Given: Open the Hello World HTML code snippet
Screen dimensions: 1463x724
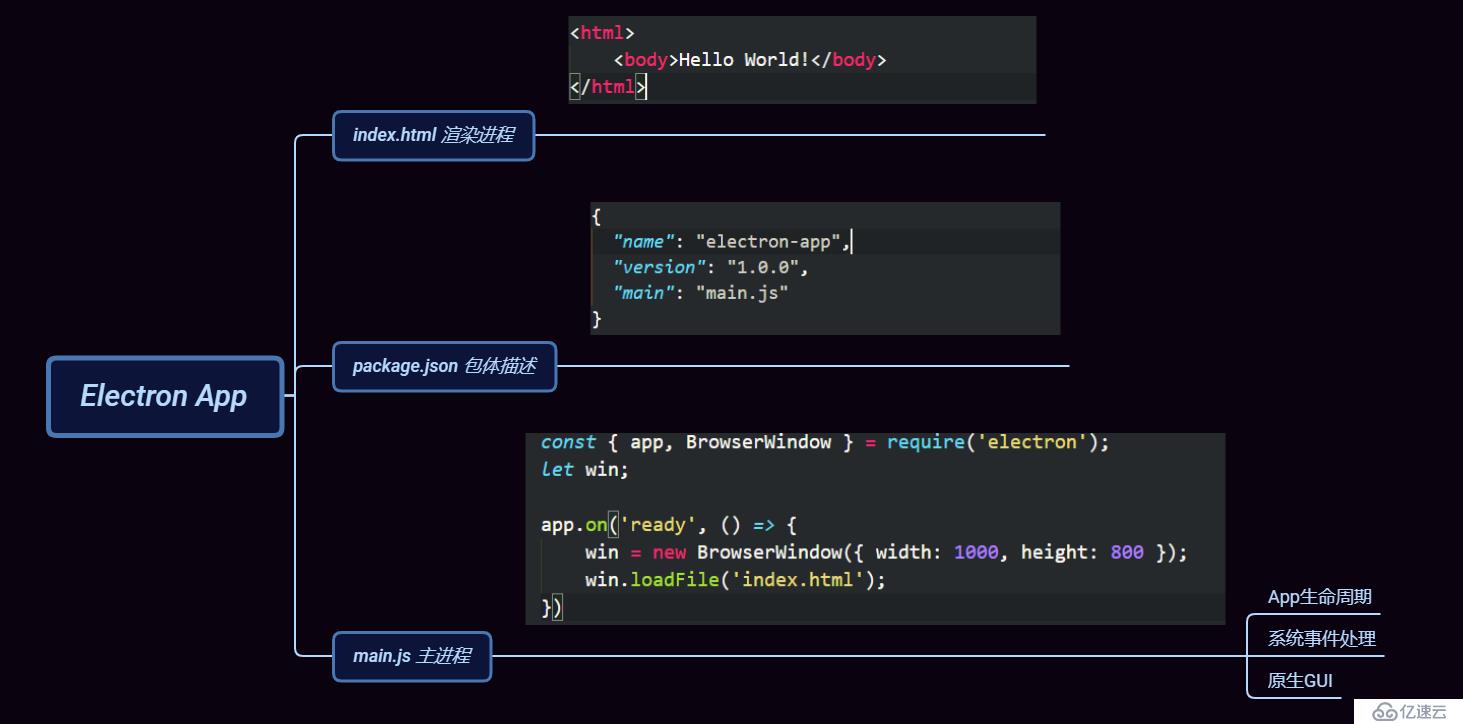Looking at the screenshot, I should point(802,60).
